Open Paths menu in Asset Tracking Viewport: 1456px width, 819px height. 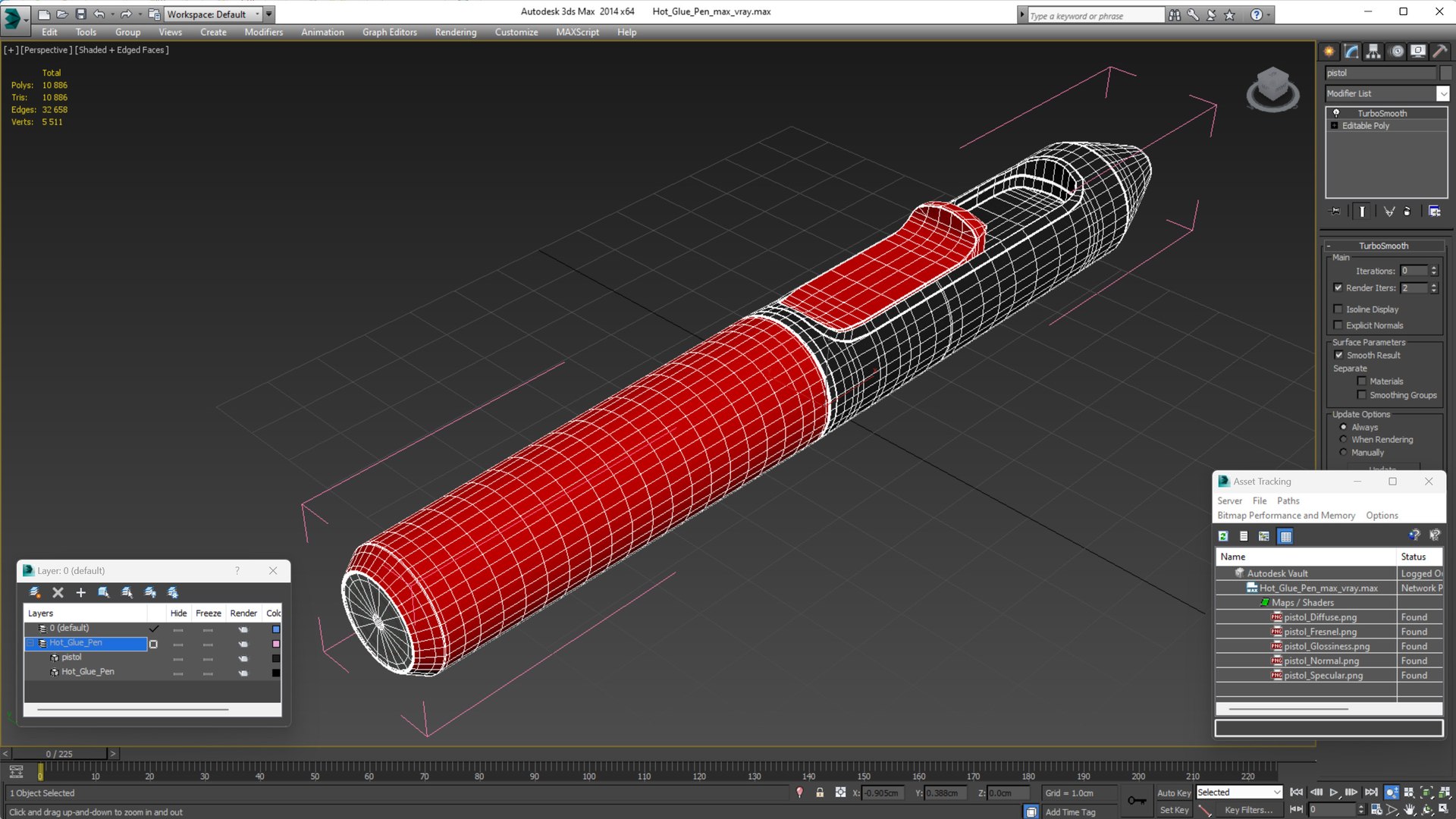click(x=1288, y=500)
